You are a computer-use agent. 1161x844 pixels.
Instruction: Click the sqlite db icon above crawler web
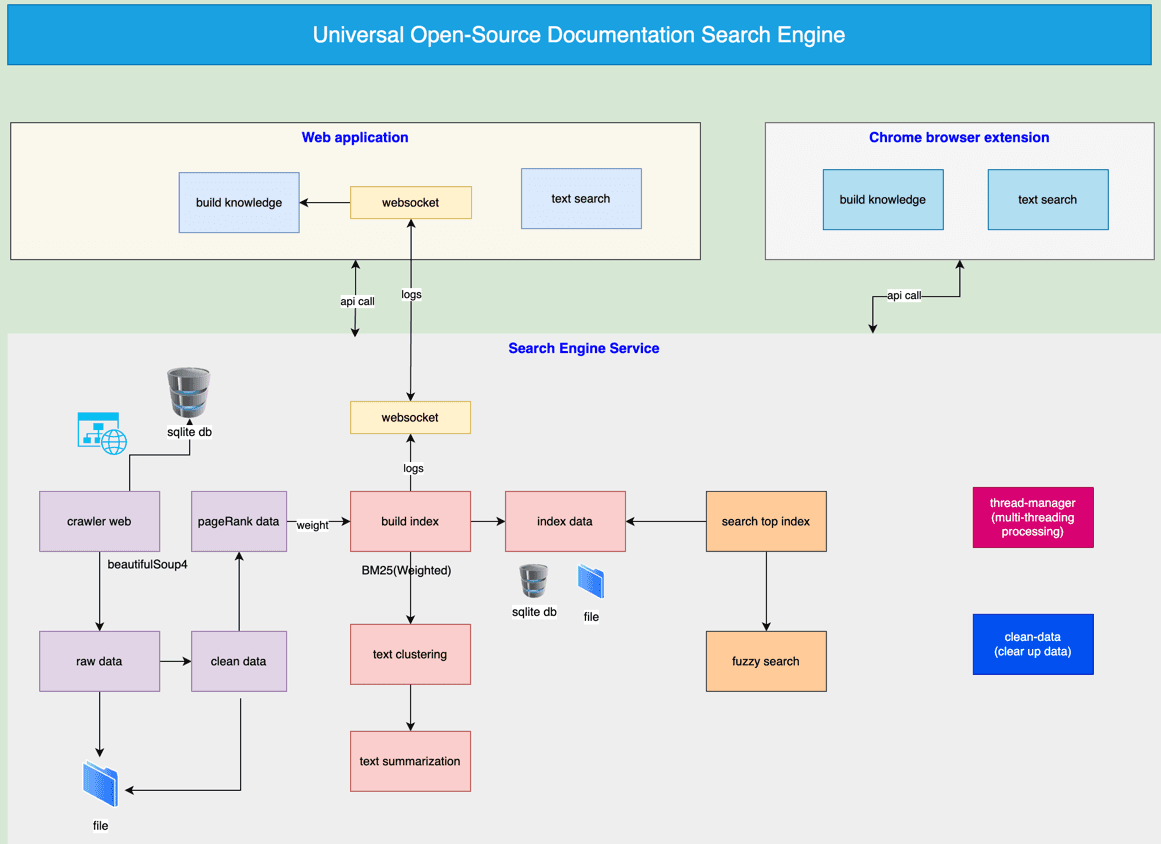[x=189, y=392]
